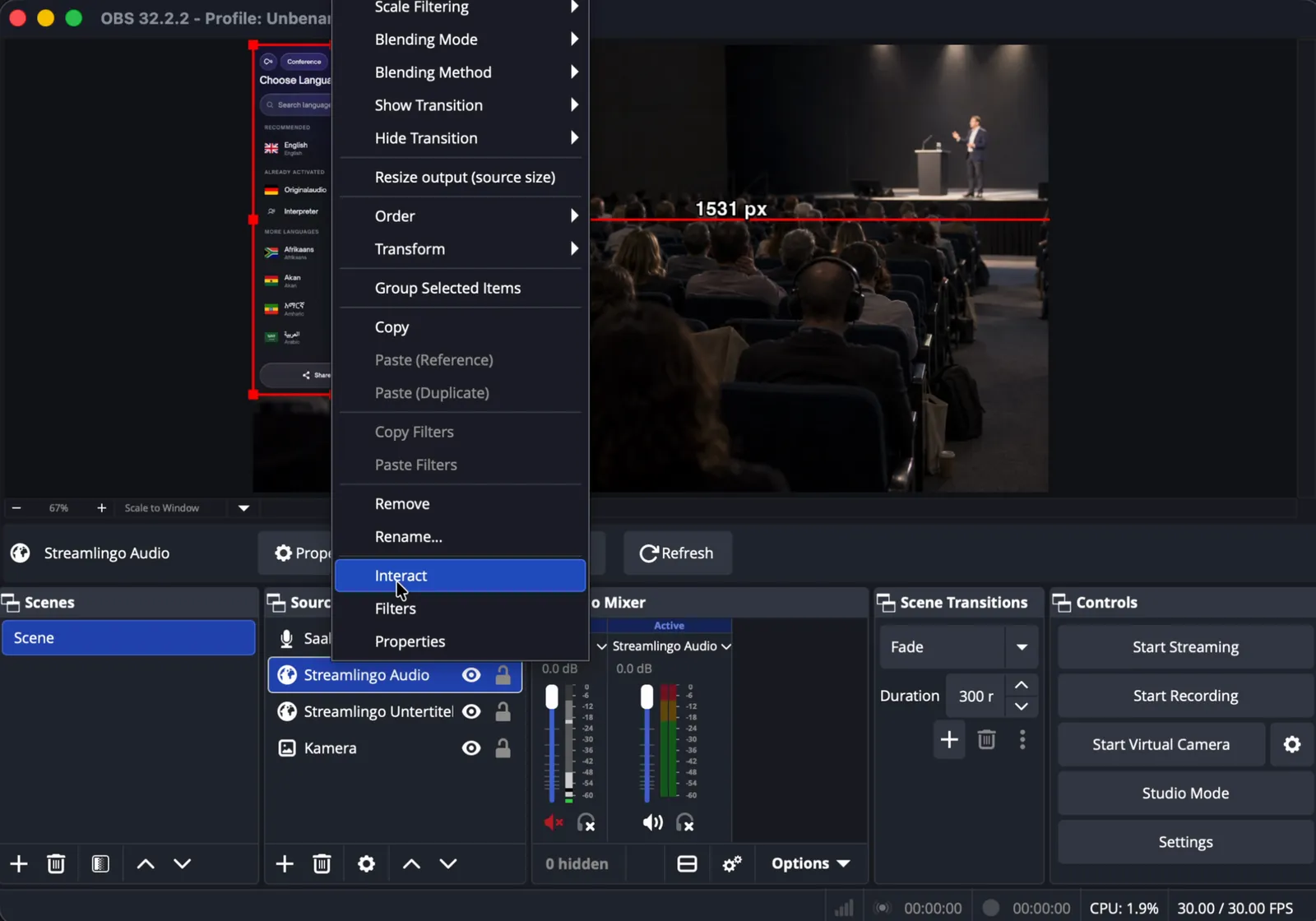This screenshot has width=1316, height=921.
Task: Click the Controls dock panel icon
Action: 1062,603
